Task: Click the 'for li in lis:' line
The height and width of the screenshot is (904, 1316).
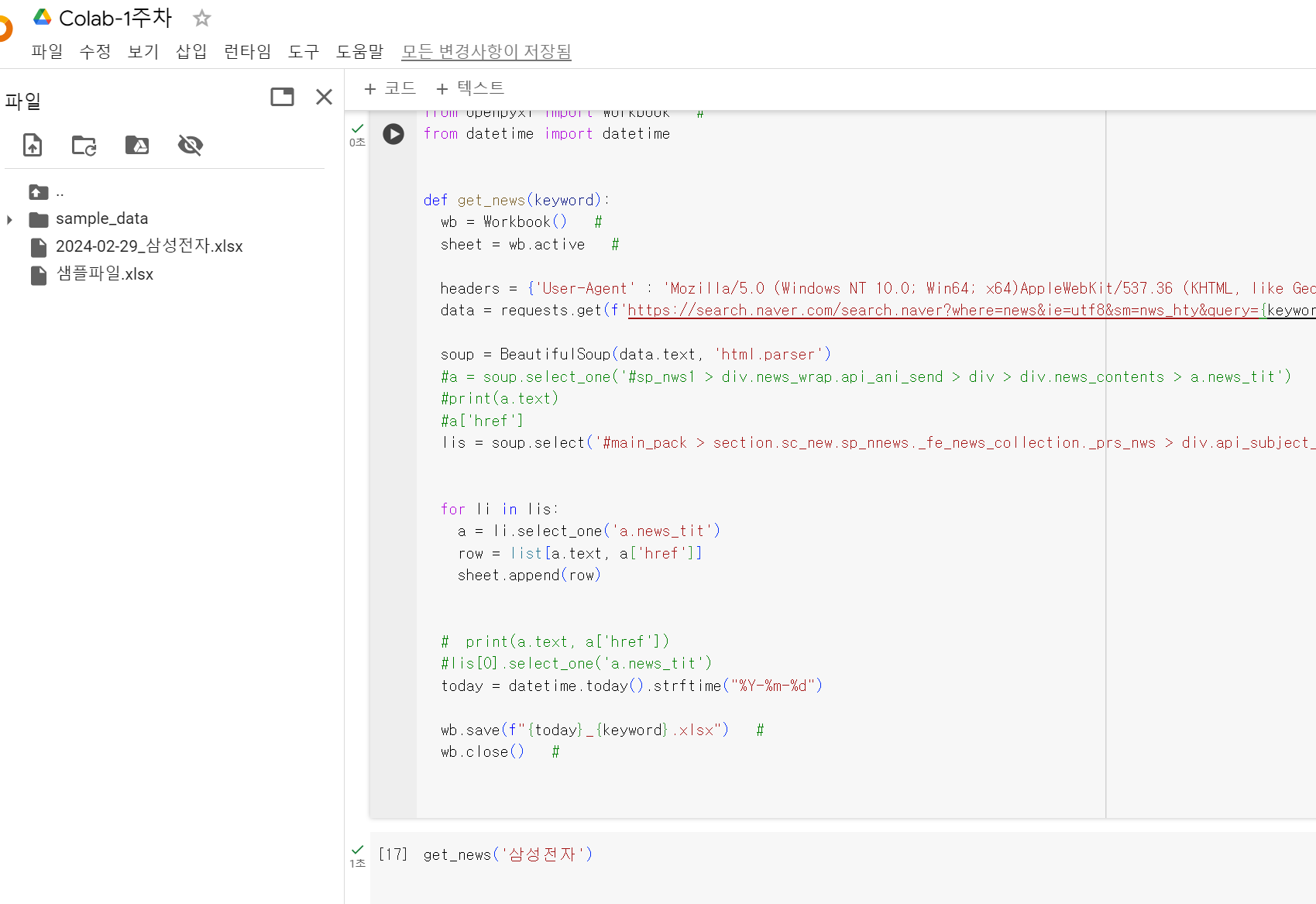Action: pyautogui.click(x=500, y=510)
